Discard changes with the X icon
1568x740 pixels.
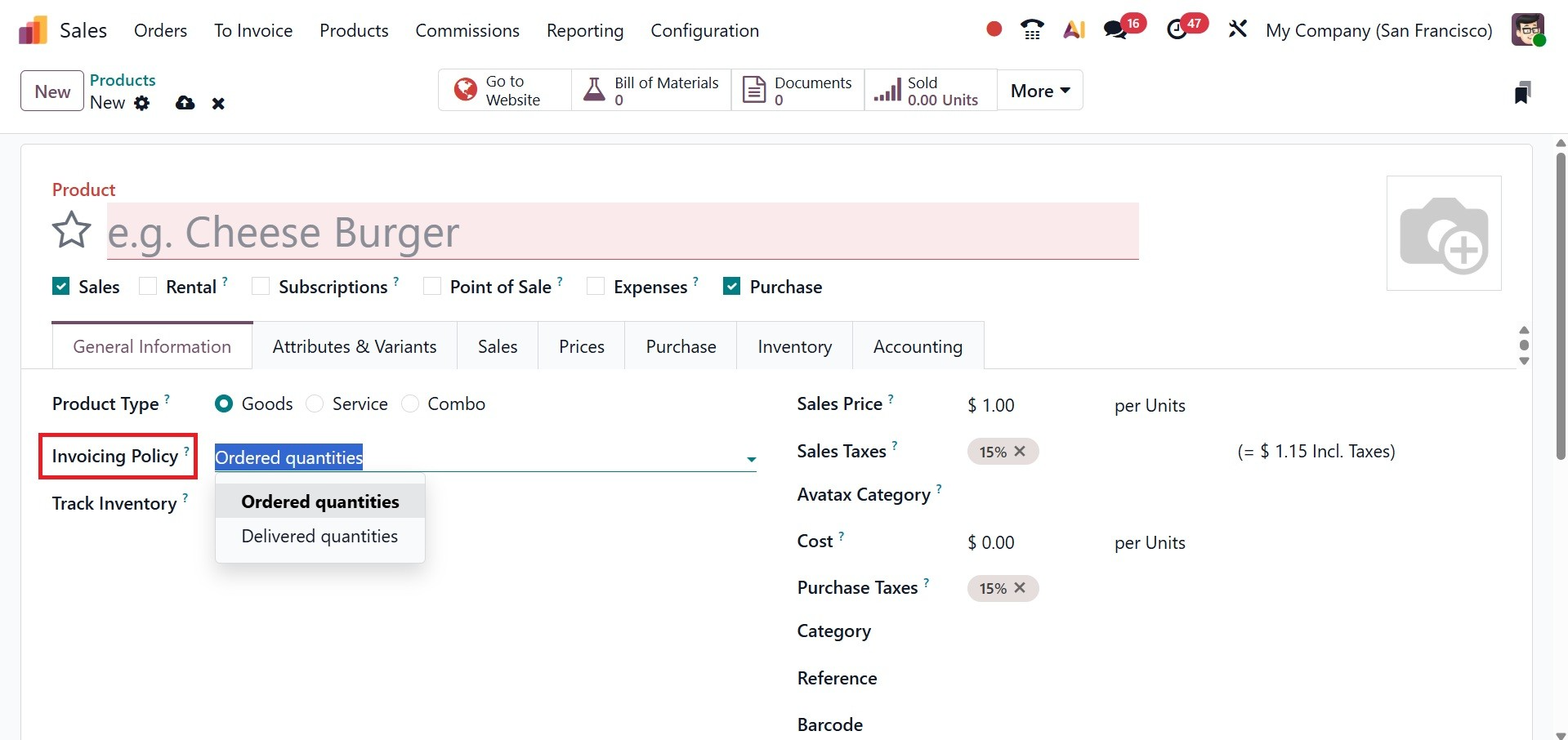(x=218, y=104)
